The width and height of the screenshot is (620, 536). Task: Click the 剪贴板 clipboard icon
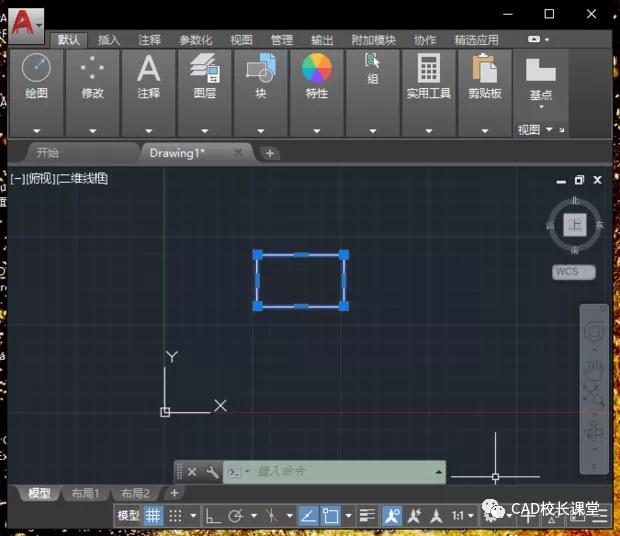tap(485, 69)
